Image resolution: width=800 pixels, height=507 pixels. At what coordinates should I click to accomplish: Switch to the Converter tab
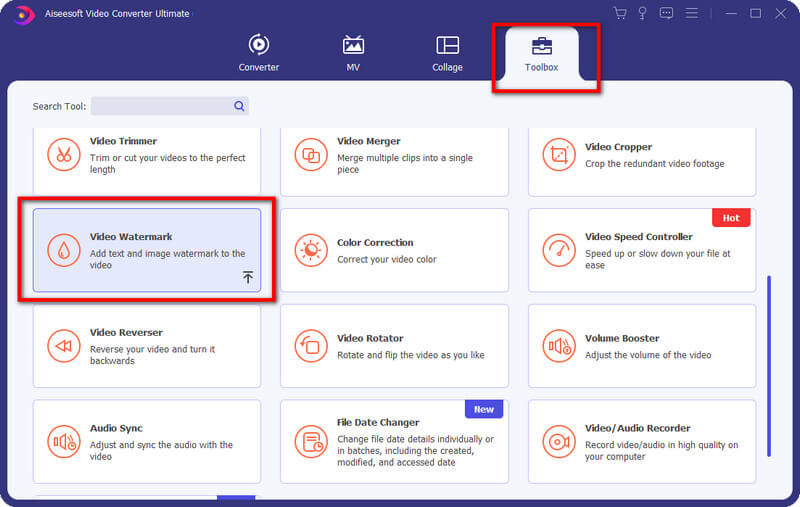pyautogui.click(x=258, y=53)
